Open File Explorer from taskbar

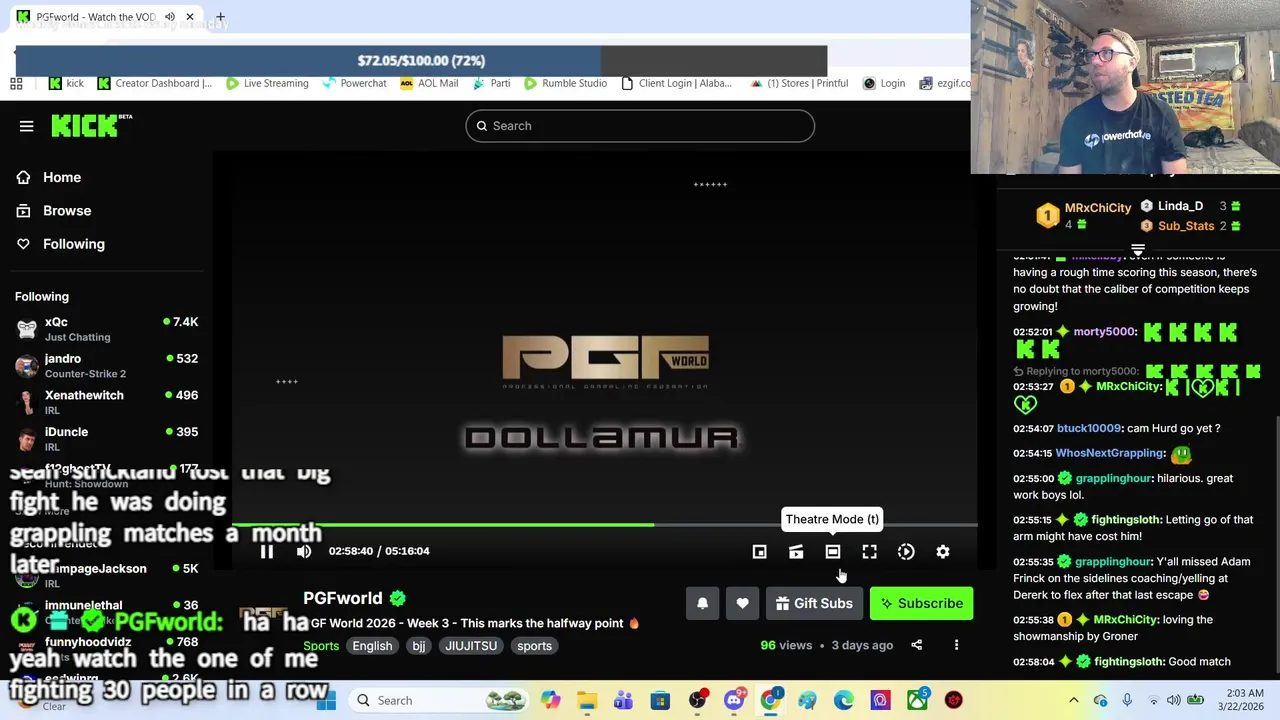pos(587,700)
